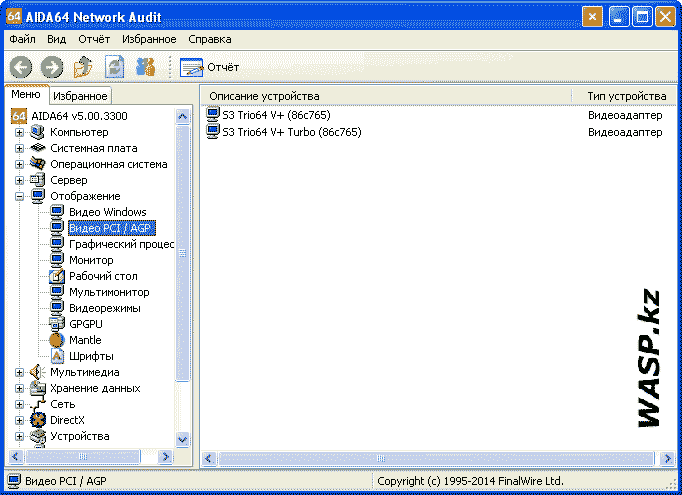Viewport: 682px width, 495px height.
Task: Open the Вид menu
Action: (x=57, y=39)
